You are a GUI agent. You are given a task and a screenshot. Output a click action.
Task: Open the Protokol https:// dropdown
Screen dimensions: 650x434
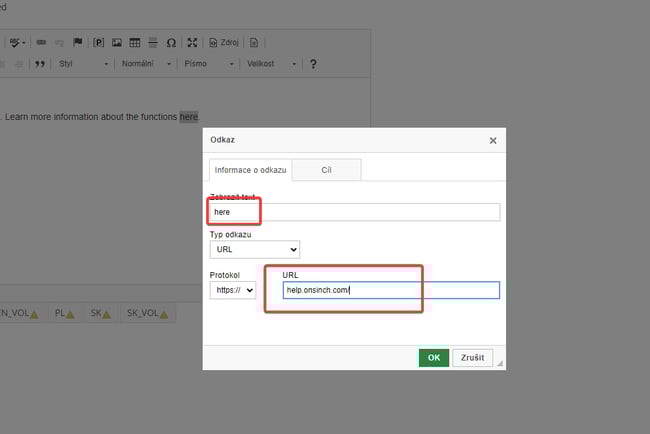click(233, 290)
